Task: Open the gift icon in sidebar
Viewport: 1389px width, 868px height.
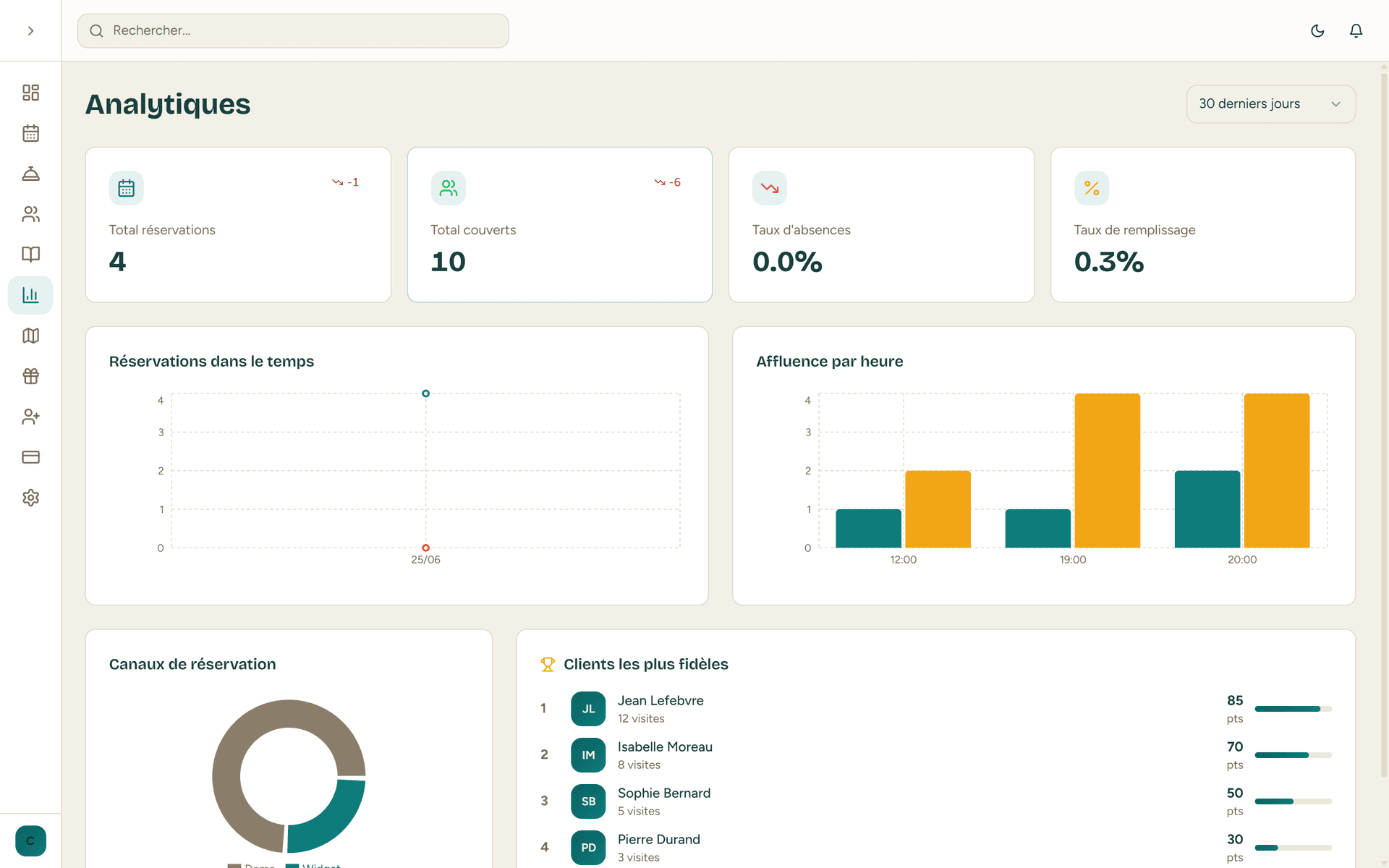Action: point(30,376)
